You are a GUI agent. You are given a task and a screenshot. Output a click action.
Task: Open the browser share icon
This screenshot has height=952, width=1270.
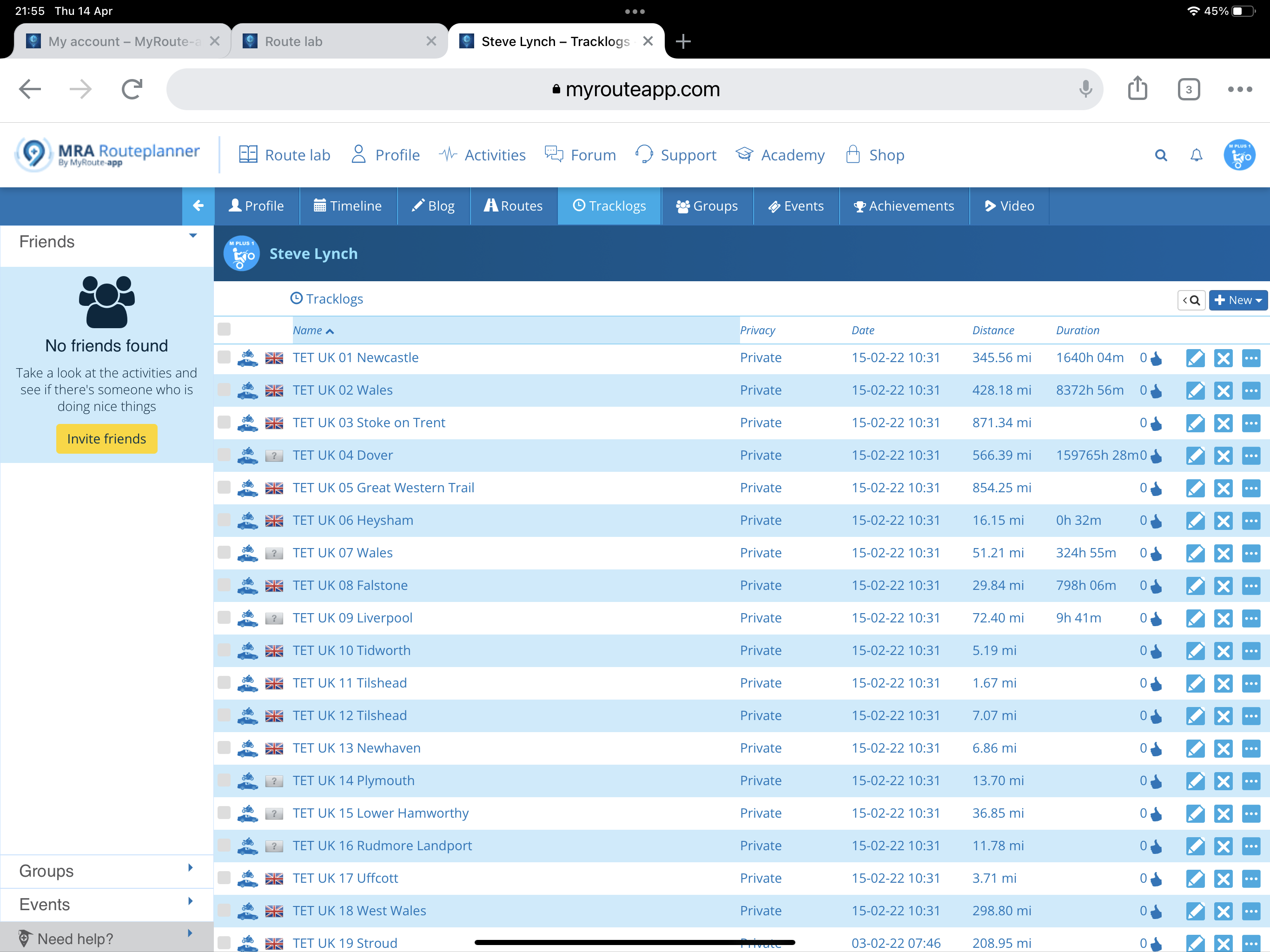click(1138, 88)
